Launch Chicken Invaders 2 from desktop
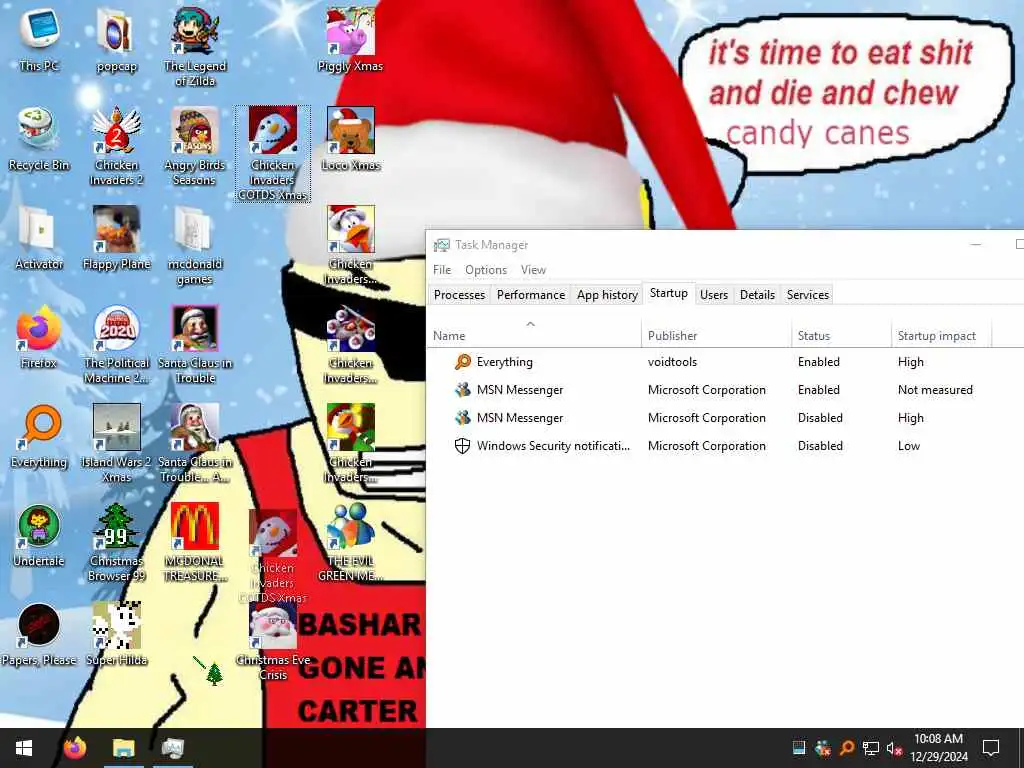This screenshot has height=768, width=1024. tap(116, 146)
